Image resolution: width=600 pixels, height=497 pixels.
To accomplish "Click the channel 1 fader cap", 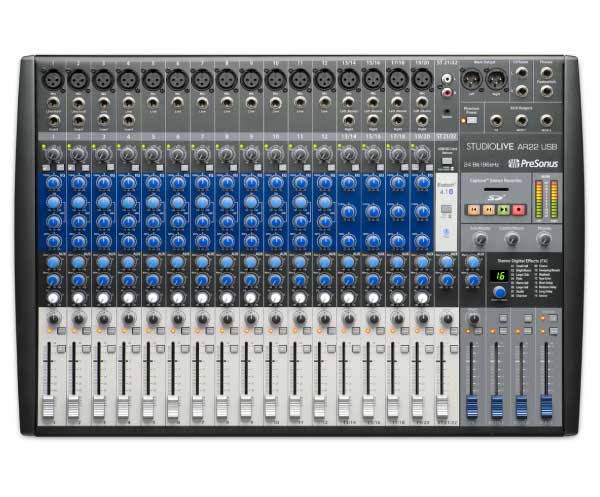I will pos(49,407).
